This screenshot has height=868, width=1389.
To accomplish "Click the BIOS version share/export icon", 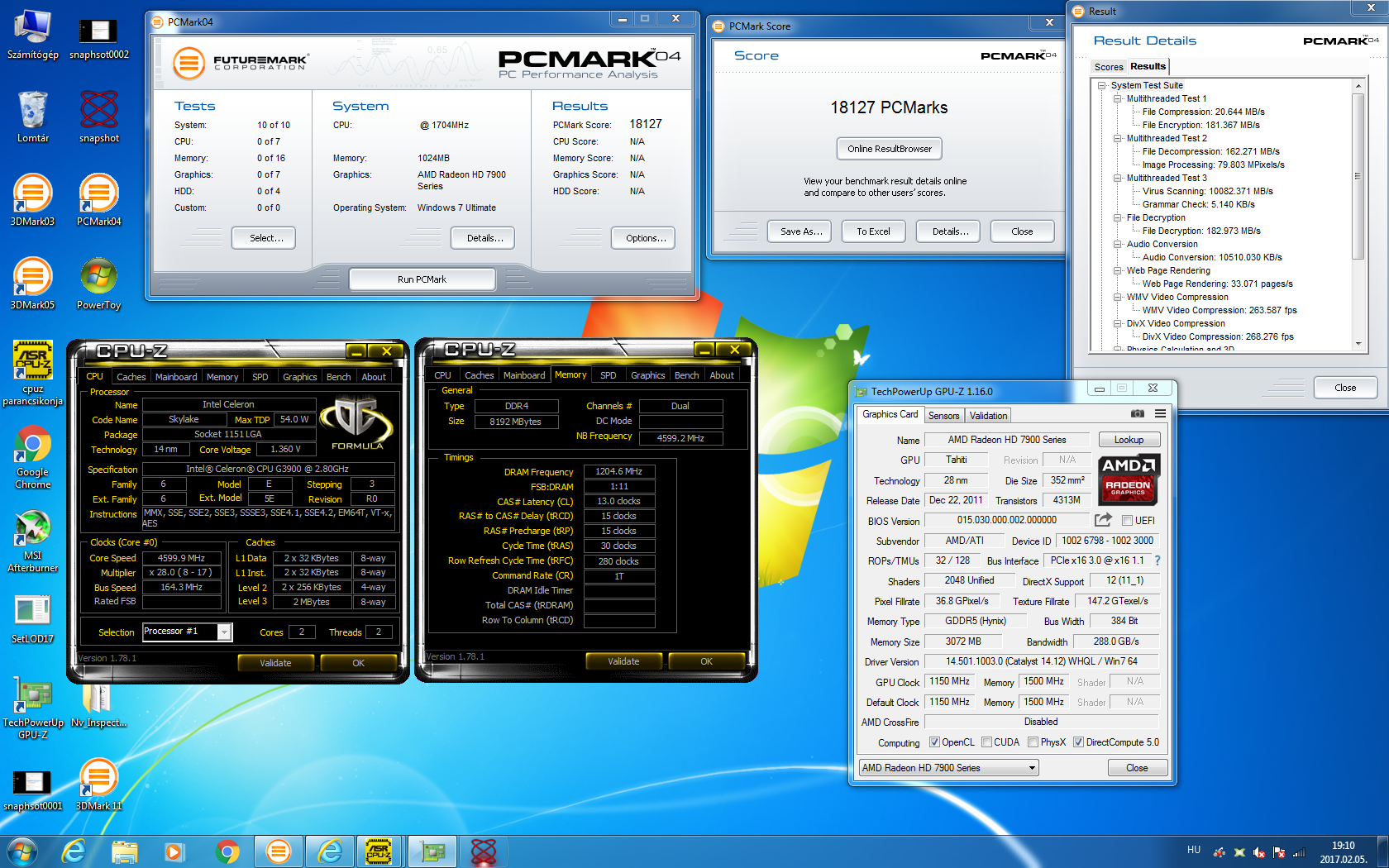I will 1103,520.
